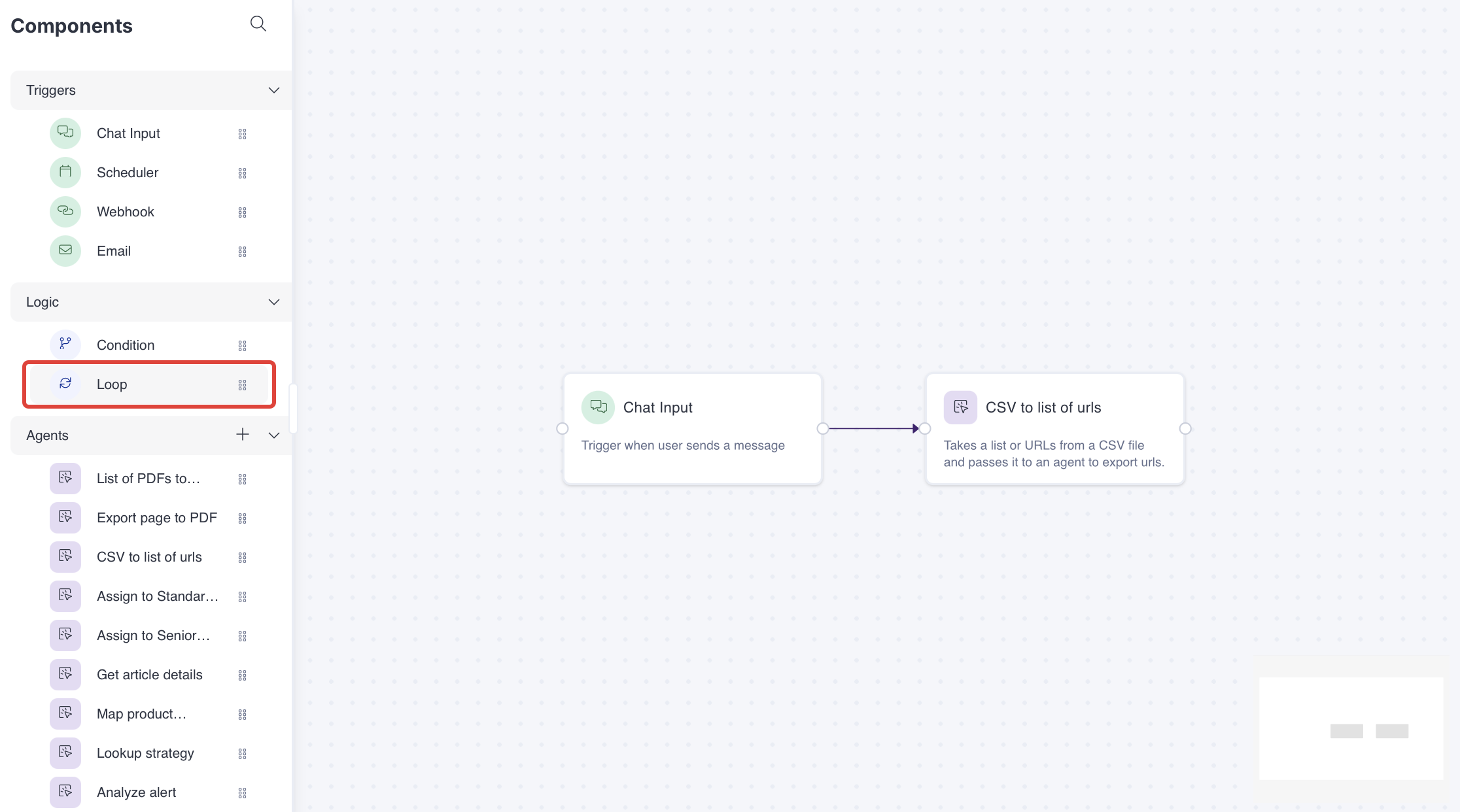Click the sidebar scrollbar handle

pos(294,409)
